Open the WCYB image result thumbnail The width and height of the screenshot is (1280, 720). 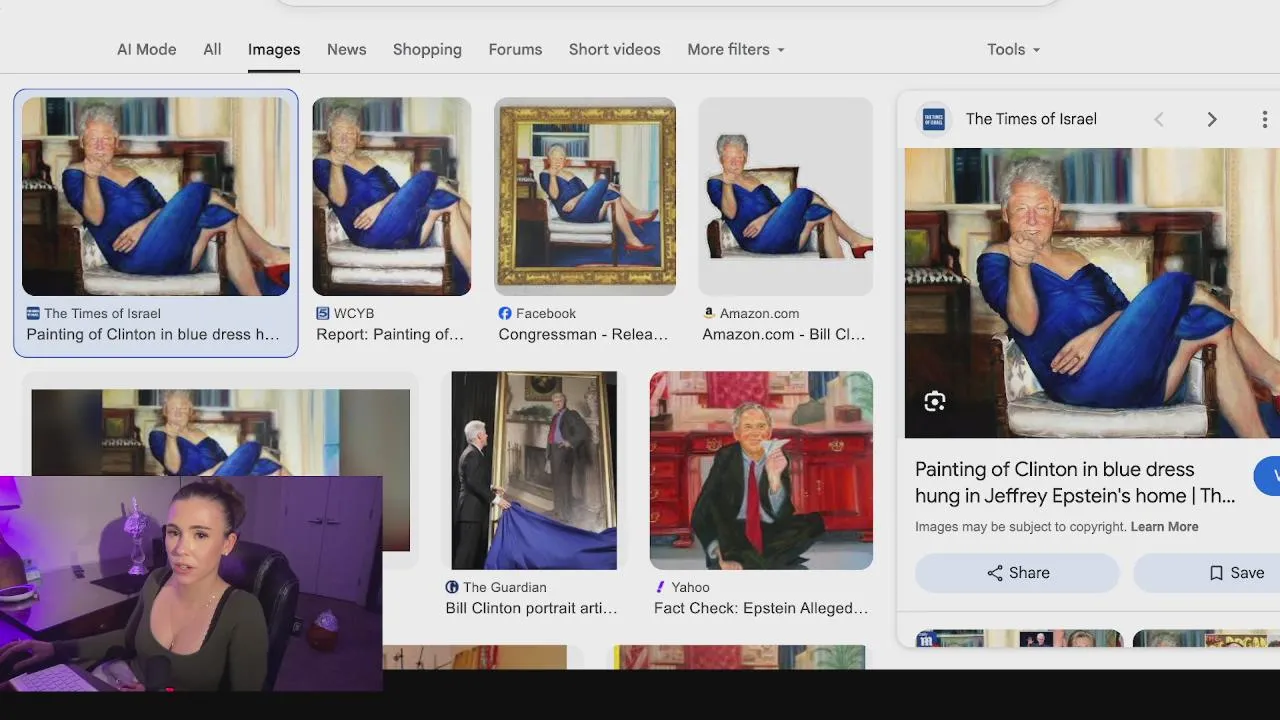[x=391, y=196]
